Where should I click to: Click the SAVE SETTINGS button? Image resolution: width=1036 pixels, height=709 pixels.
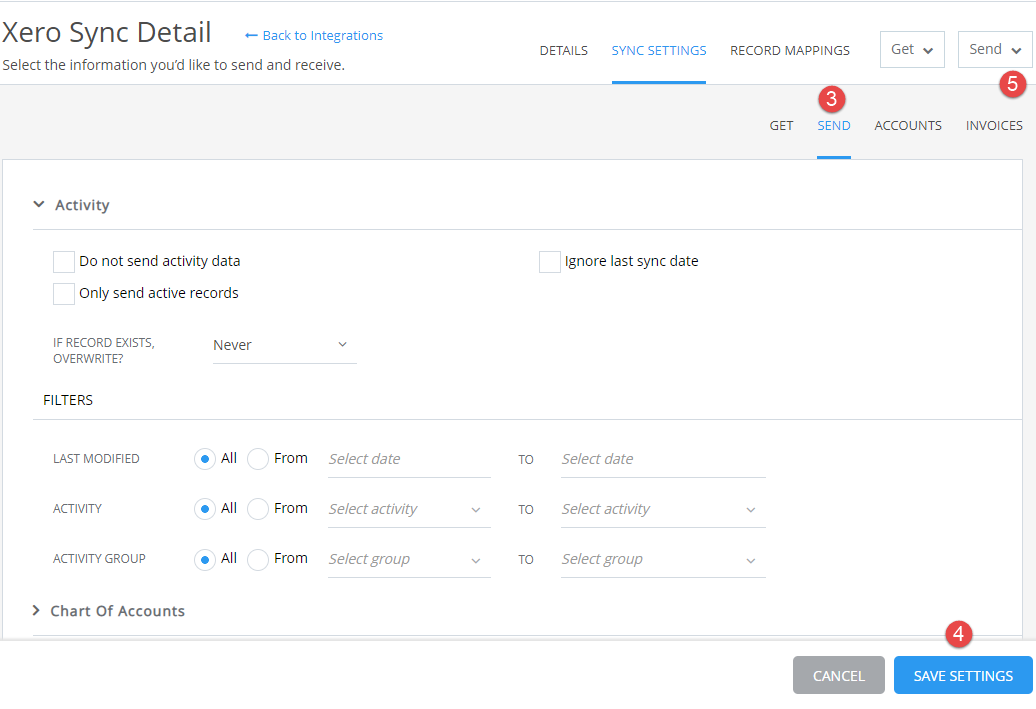pyautogui.click(x=963, y=675)
